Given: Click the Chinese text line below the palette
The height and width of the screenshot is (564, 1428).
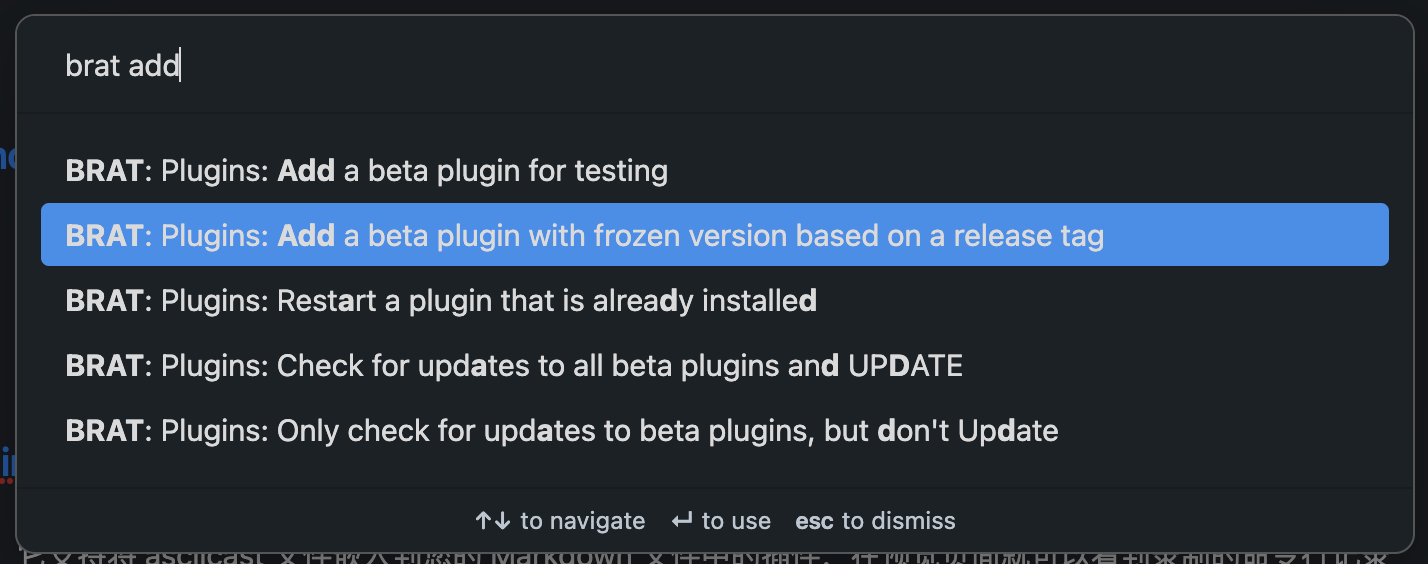Looking at the screenshot, I should click(700, 553).
